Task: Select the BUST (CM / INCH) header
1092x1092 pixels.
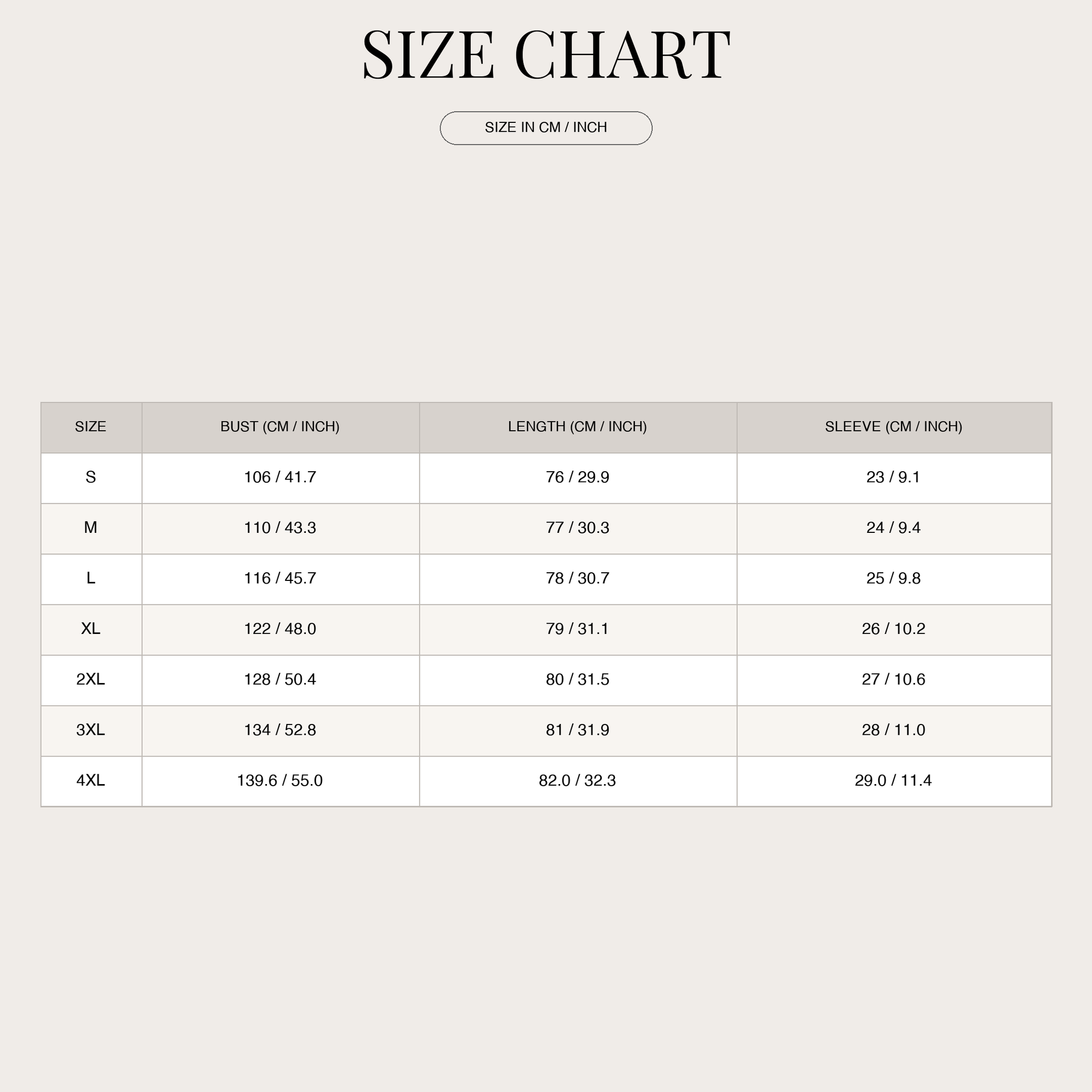Action: (280, 427)
